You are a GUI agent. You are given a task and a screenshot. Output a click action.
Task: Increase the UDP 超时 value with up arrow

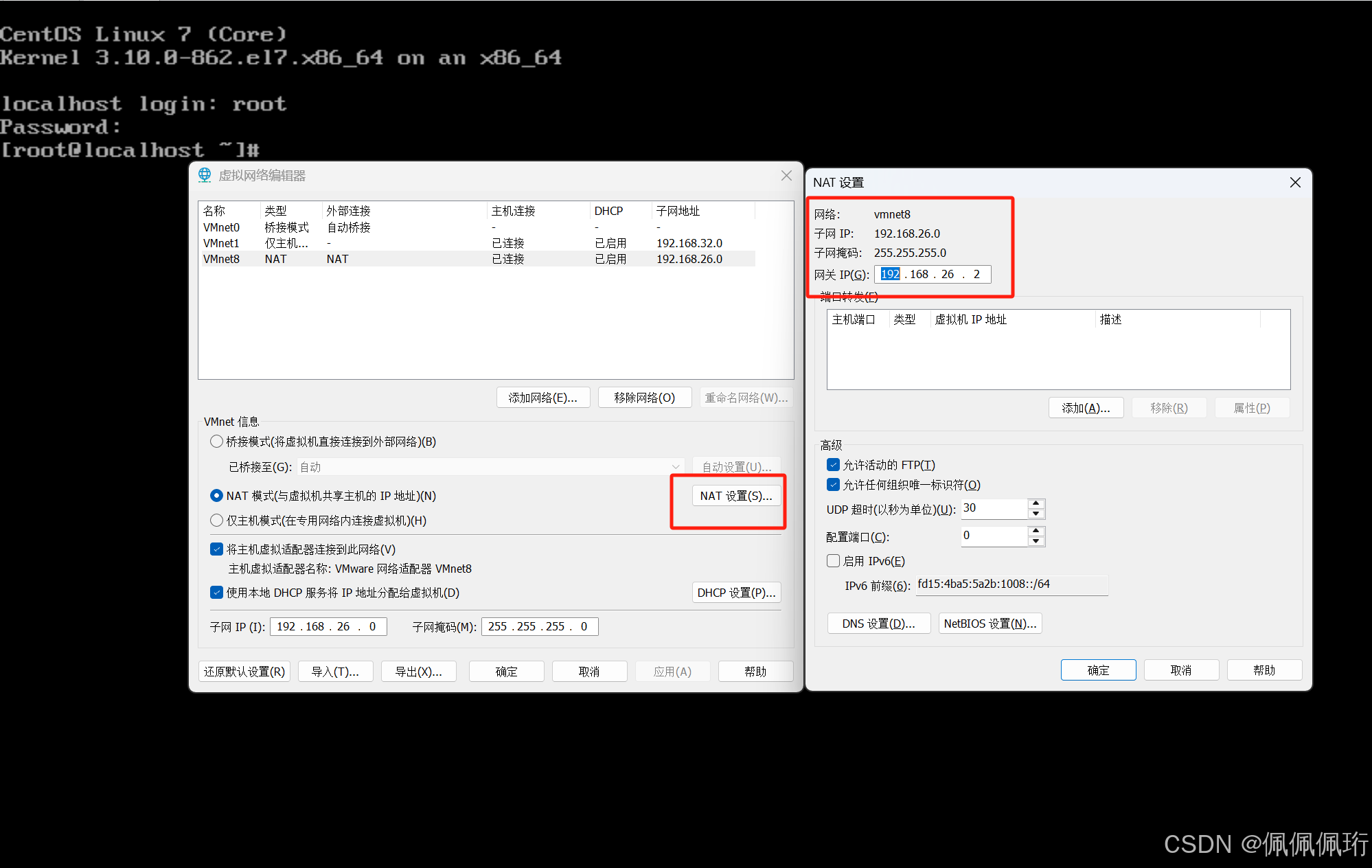click(x=1036, y=504)
